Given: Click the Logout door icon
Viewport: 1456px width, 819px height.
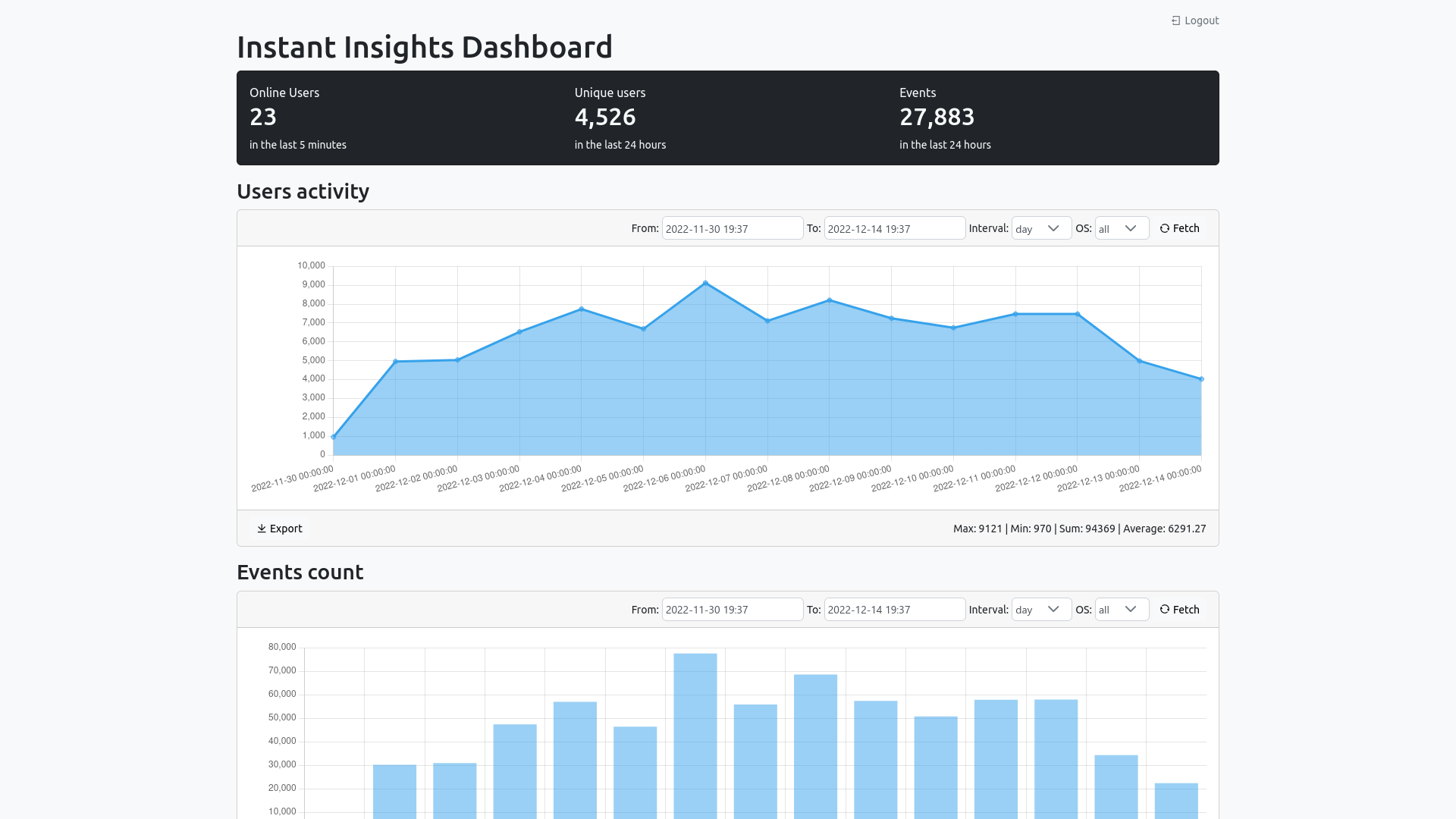Looking at the screenshot, I should click(1175, 20).
